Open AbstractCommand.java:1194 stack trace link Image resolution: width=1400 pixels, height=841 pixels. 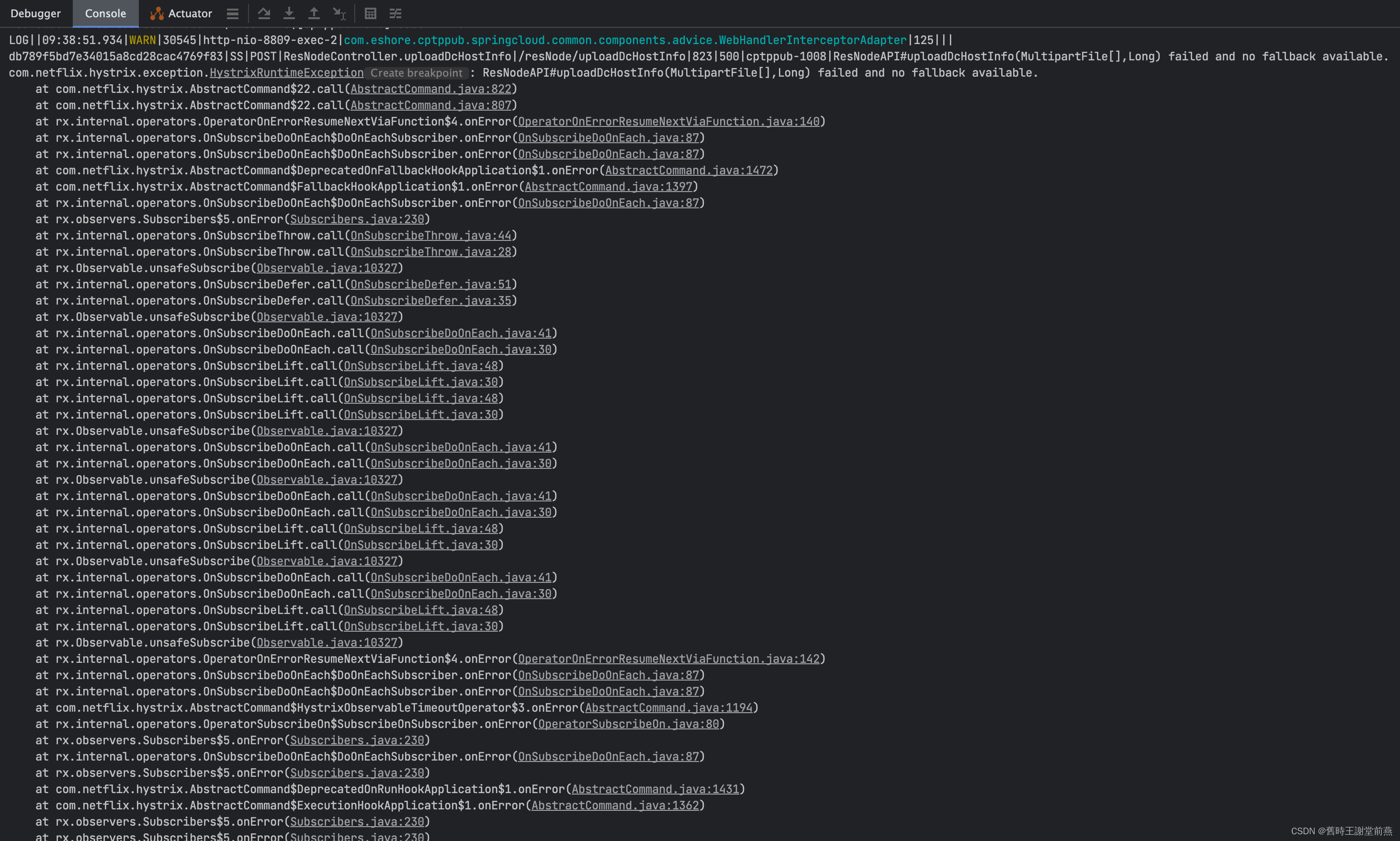pyautogui.click(x=669, y=707)
